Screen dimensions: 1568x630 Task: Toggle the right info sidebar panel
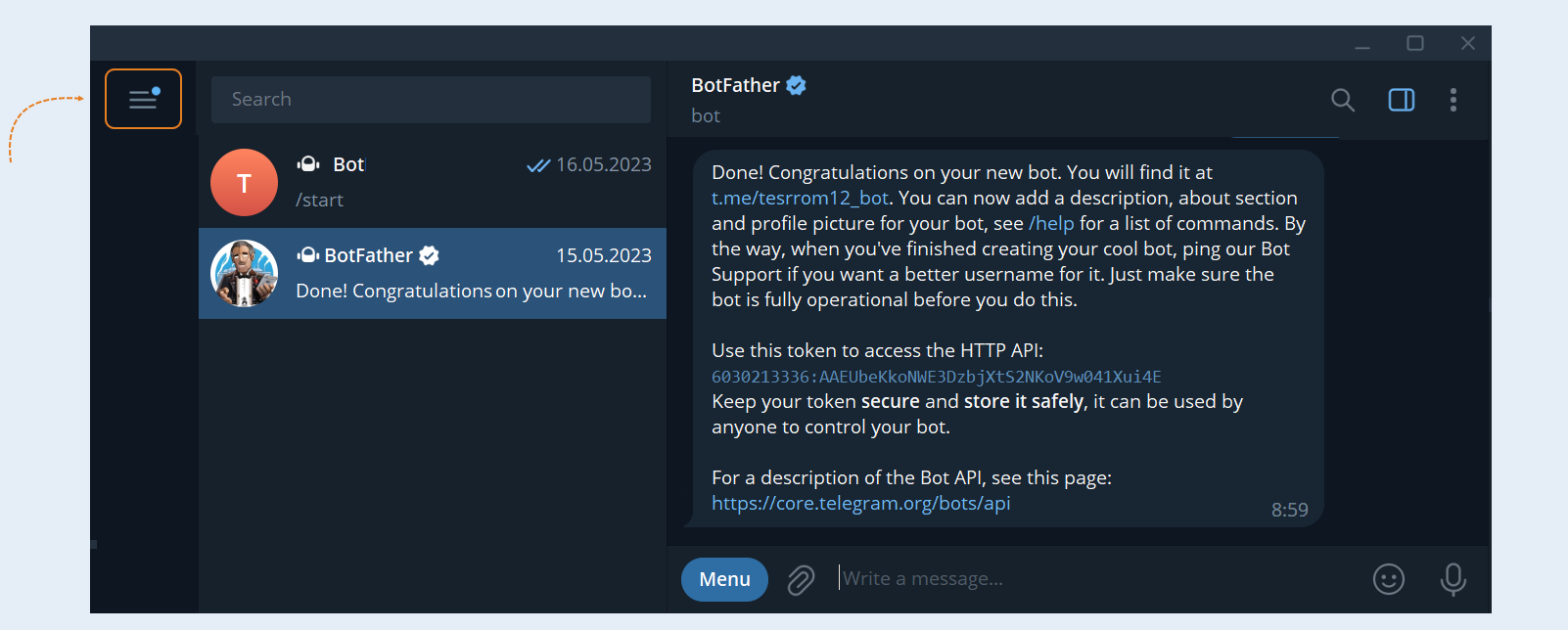pos(1402,100)
